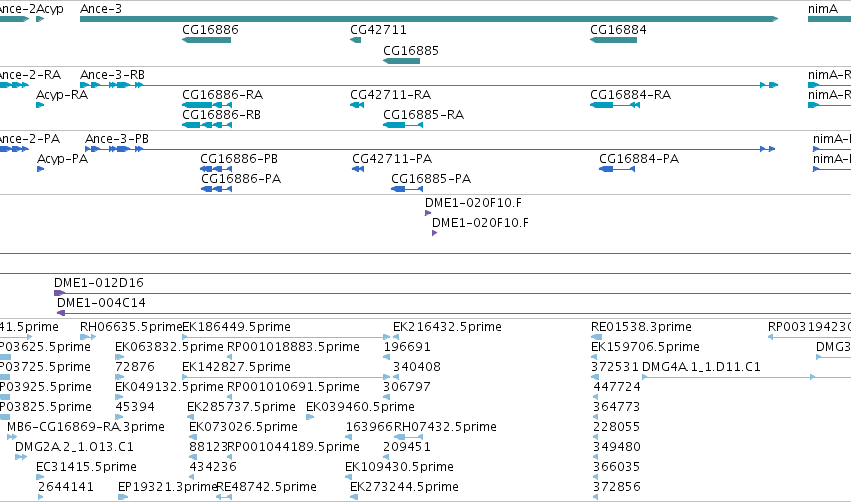Click the EK186449.5prime EST label
The width and height of the screenshot is (851, 502).
(x=237, y=327)
